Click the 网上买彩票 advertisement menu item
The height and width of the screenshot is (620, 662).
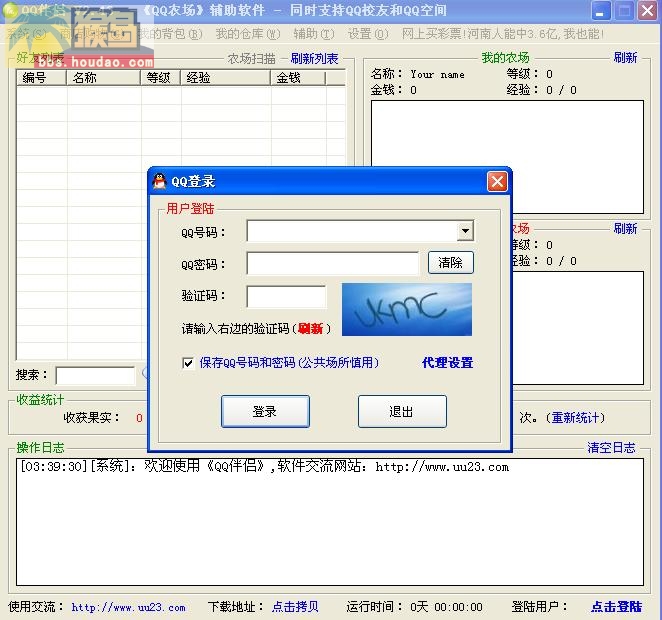click(x=502, y=34)
